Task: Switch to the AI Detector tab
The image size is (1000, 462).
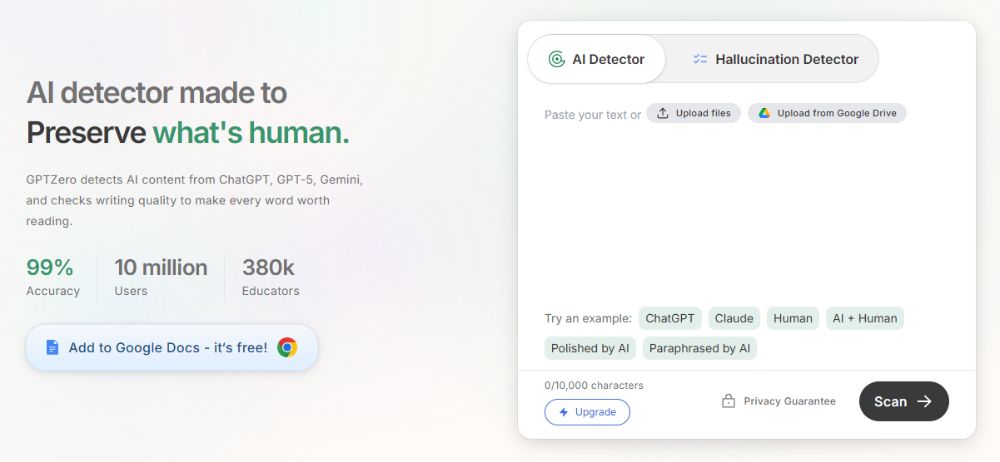Action: [x=596, y=59]
